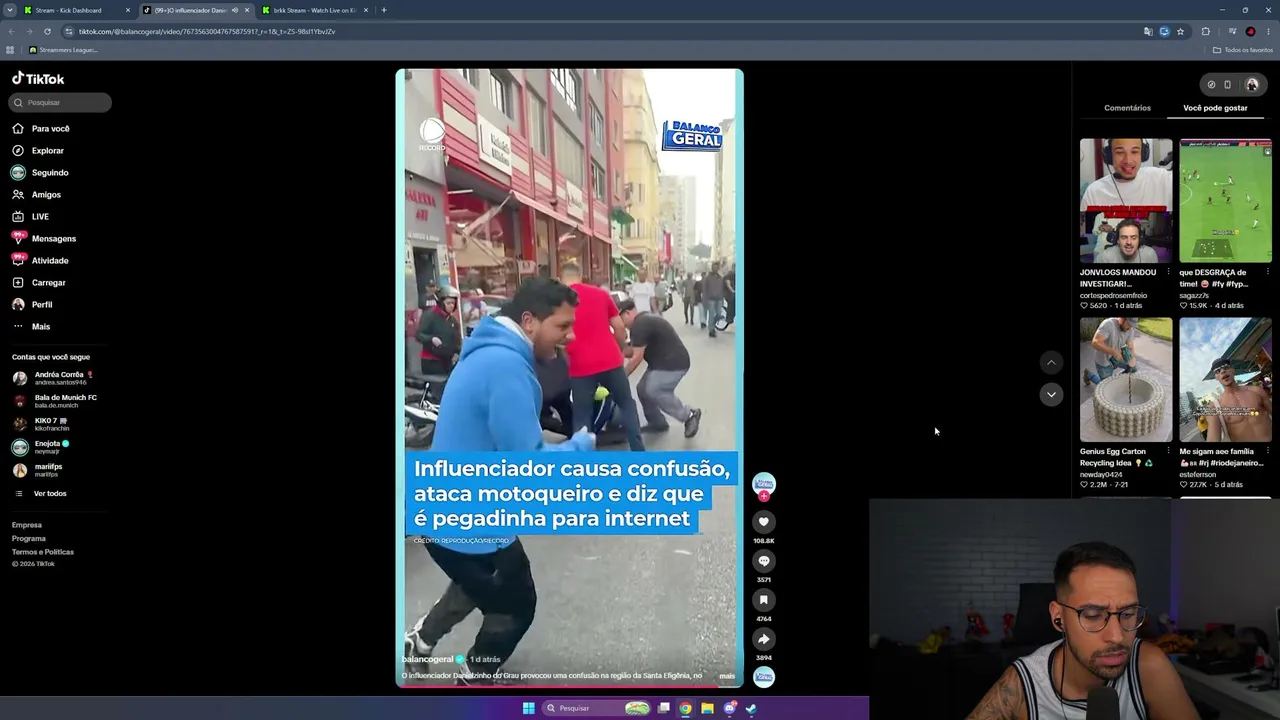The height and width of the screenshot is (720, 1280).
Task: Seek in the video's red progress bar
Action: pyautogui.click(x=569, y=686)
